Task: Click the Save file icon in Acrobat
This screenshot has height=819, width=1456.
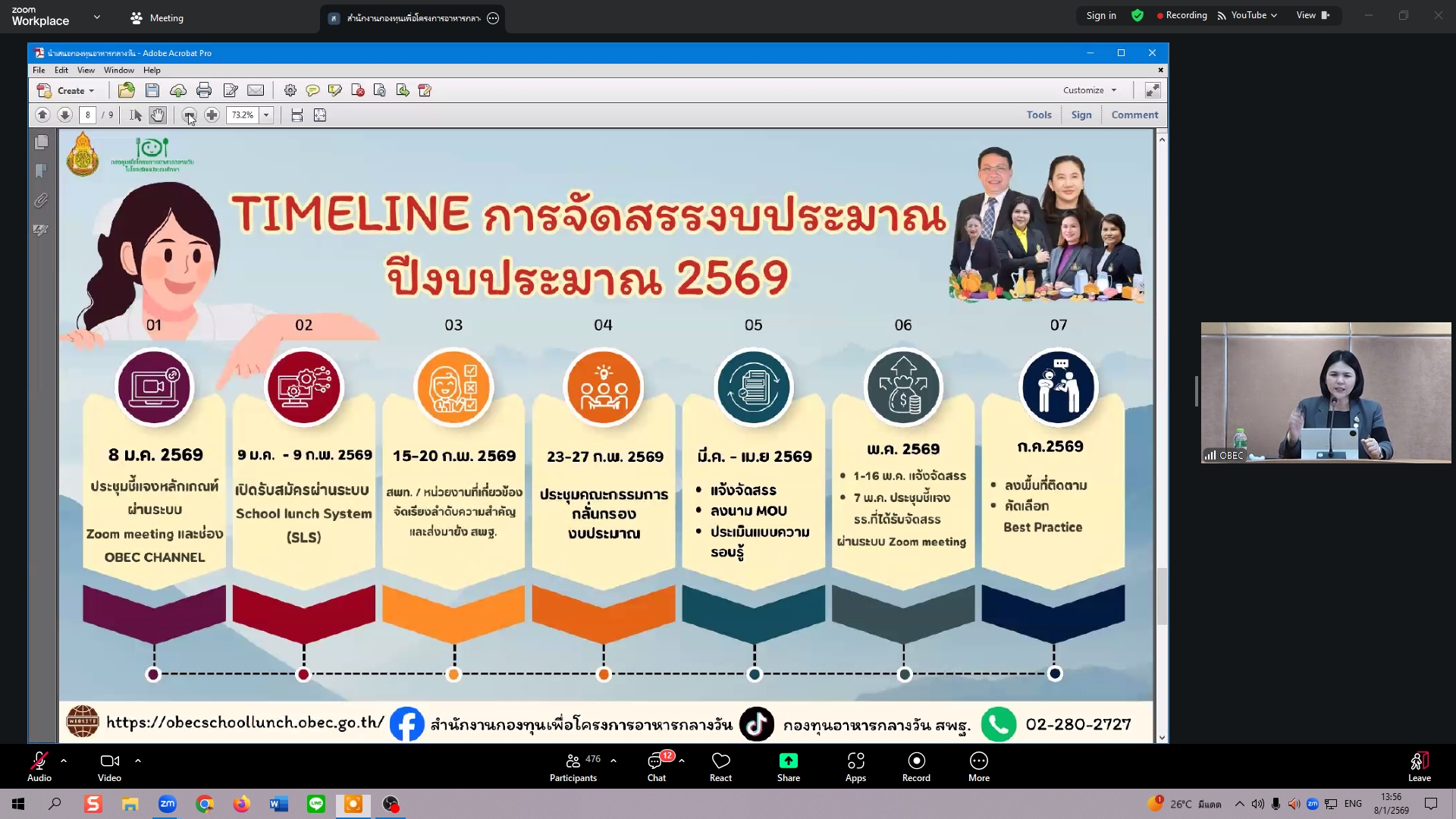Action: [x=152, y=90]
